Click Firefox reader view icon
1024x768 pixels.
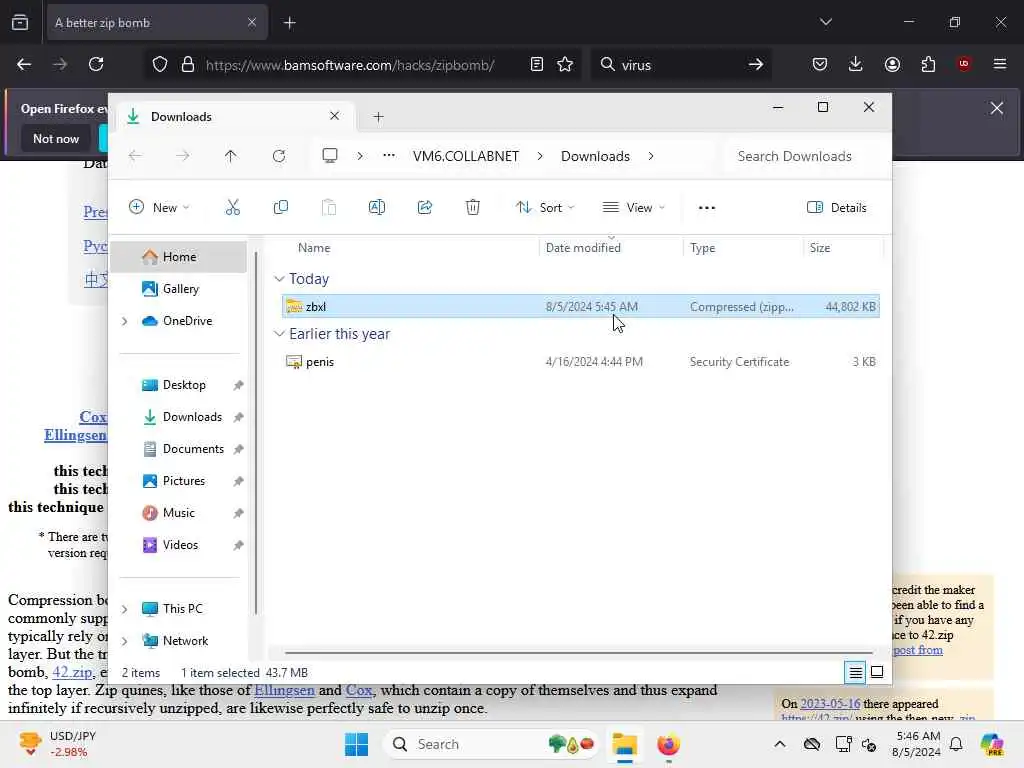click(x=536, y=64)
